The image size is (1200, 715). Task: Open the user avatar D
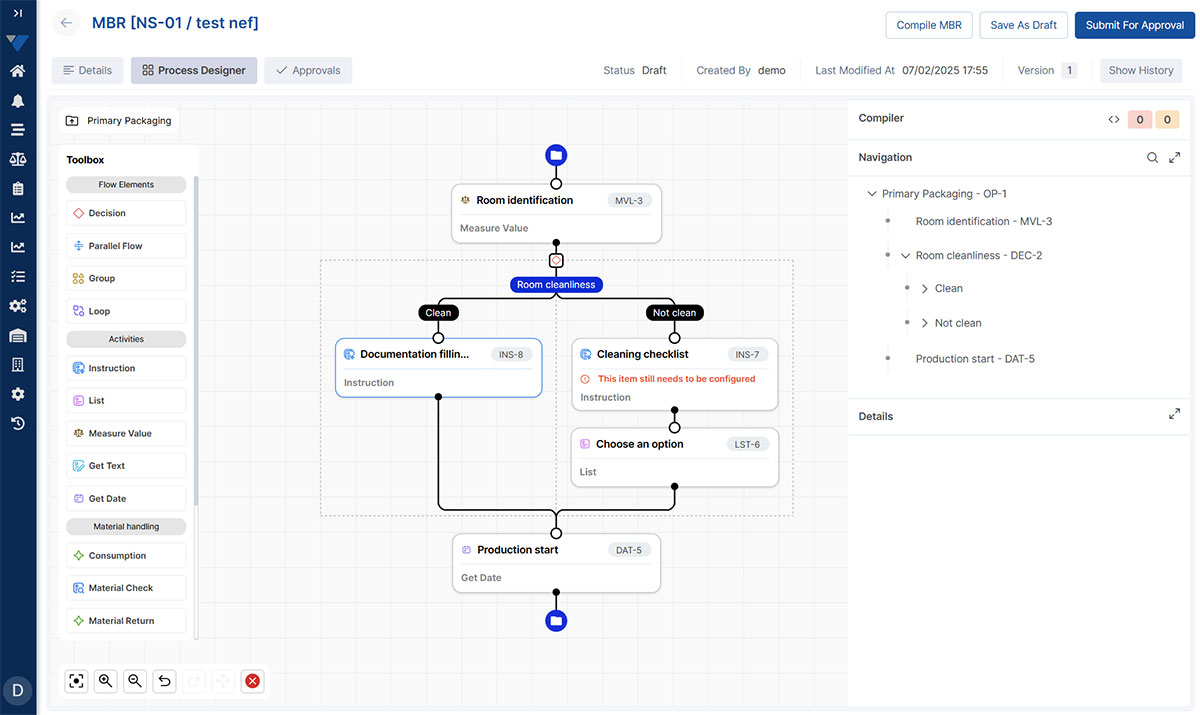(17, 690)
